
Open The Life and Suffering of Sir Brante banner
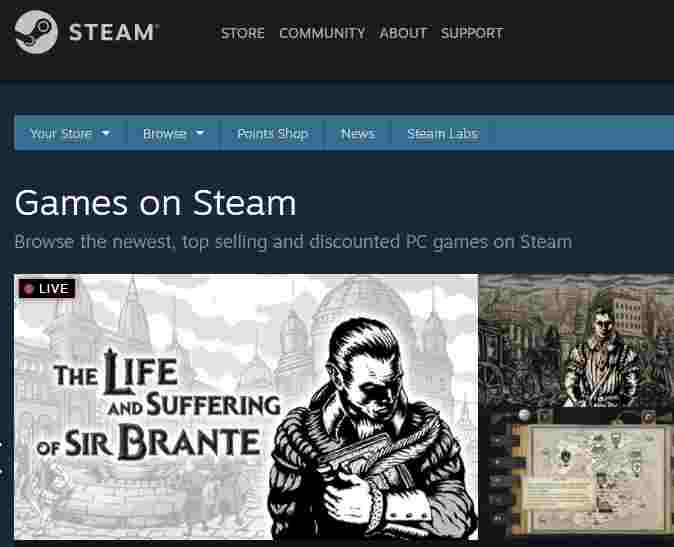246,406
